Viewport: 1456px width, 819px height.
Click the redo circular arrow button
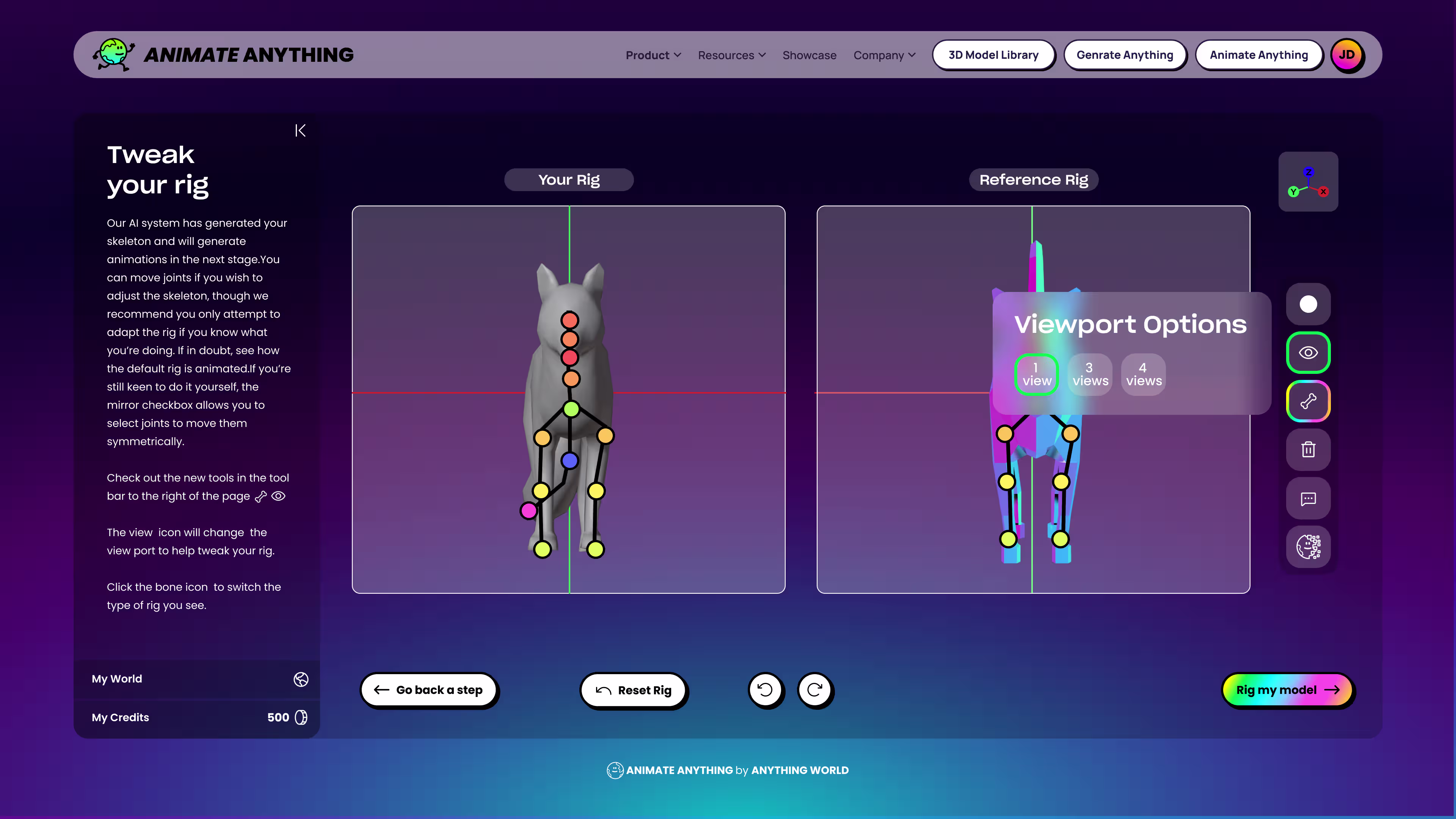tap(814, 690)
